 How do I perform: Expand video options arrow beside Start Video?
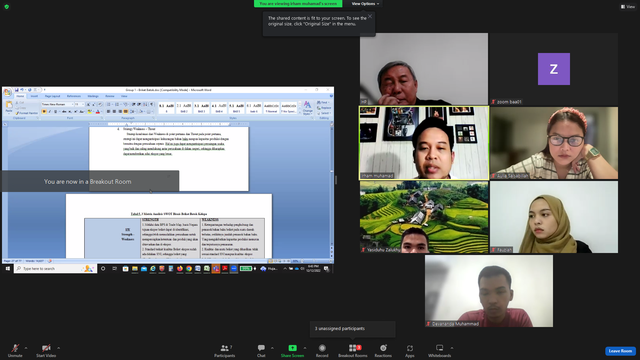point(59,348)
